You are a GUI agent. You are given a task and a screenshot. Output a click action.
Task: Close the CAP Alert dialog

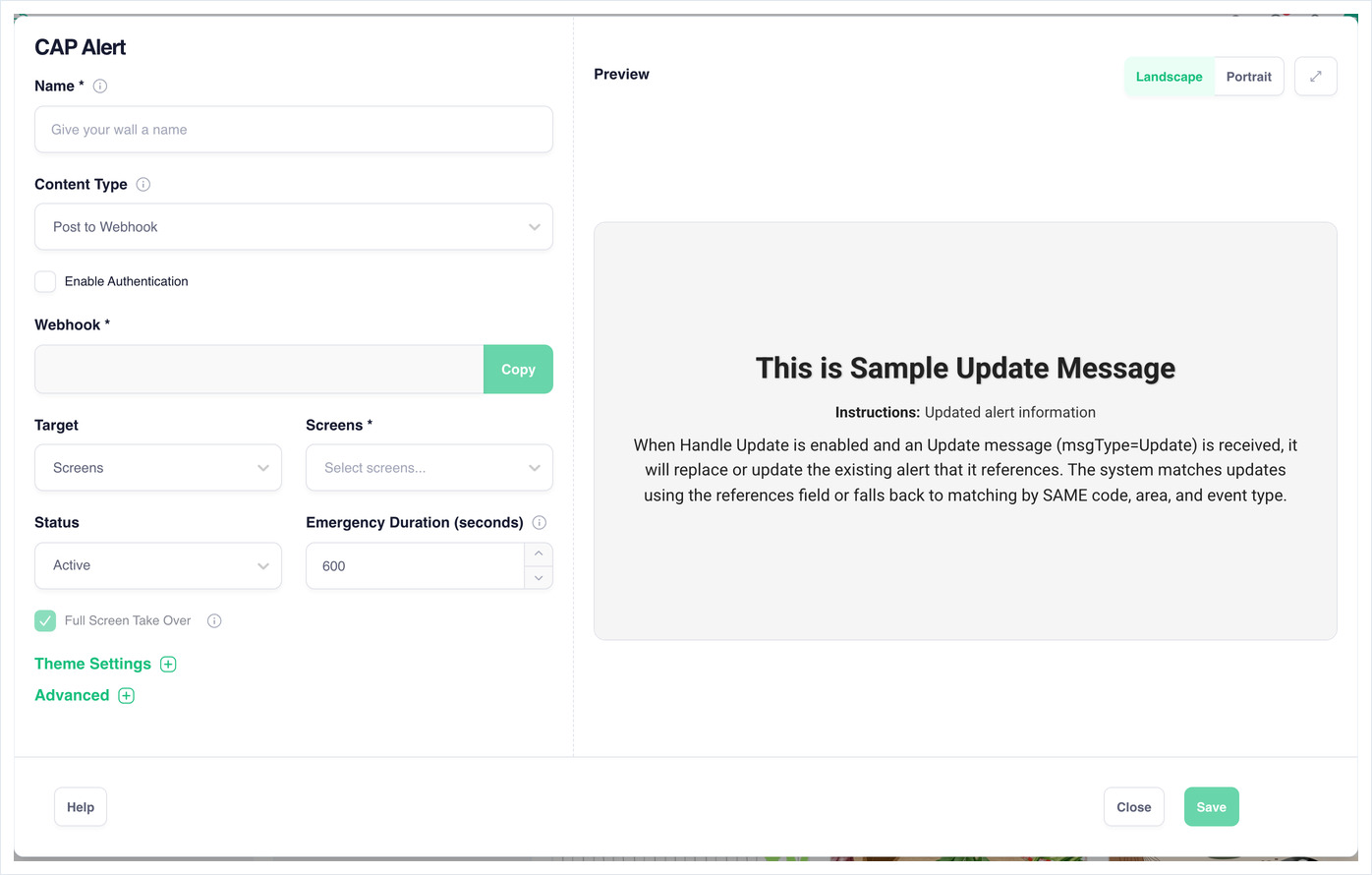click(x=1133, y=807)
